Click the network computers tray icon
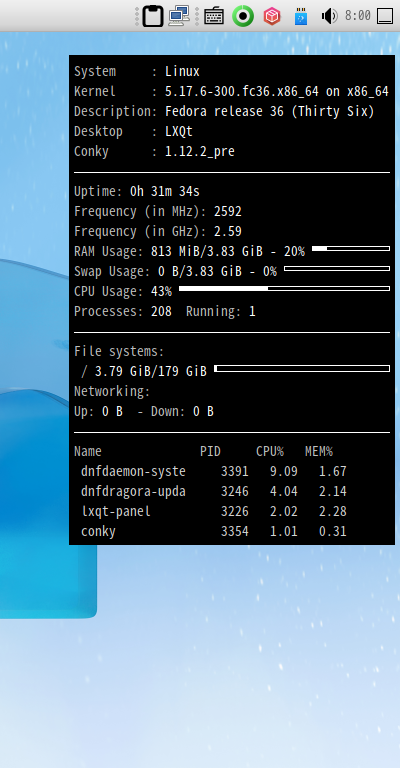This screenshot has width=400, height=768. [x=179, y=16]
